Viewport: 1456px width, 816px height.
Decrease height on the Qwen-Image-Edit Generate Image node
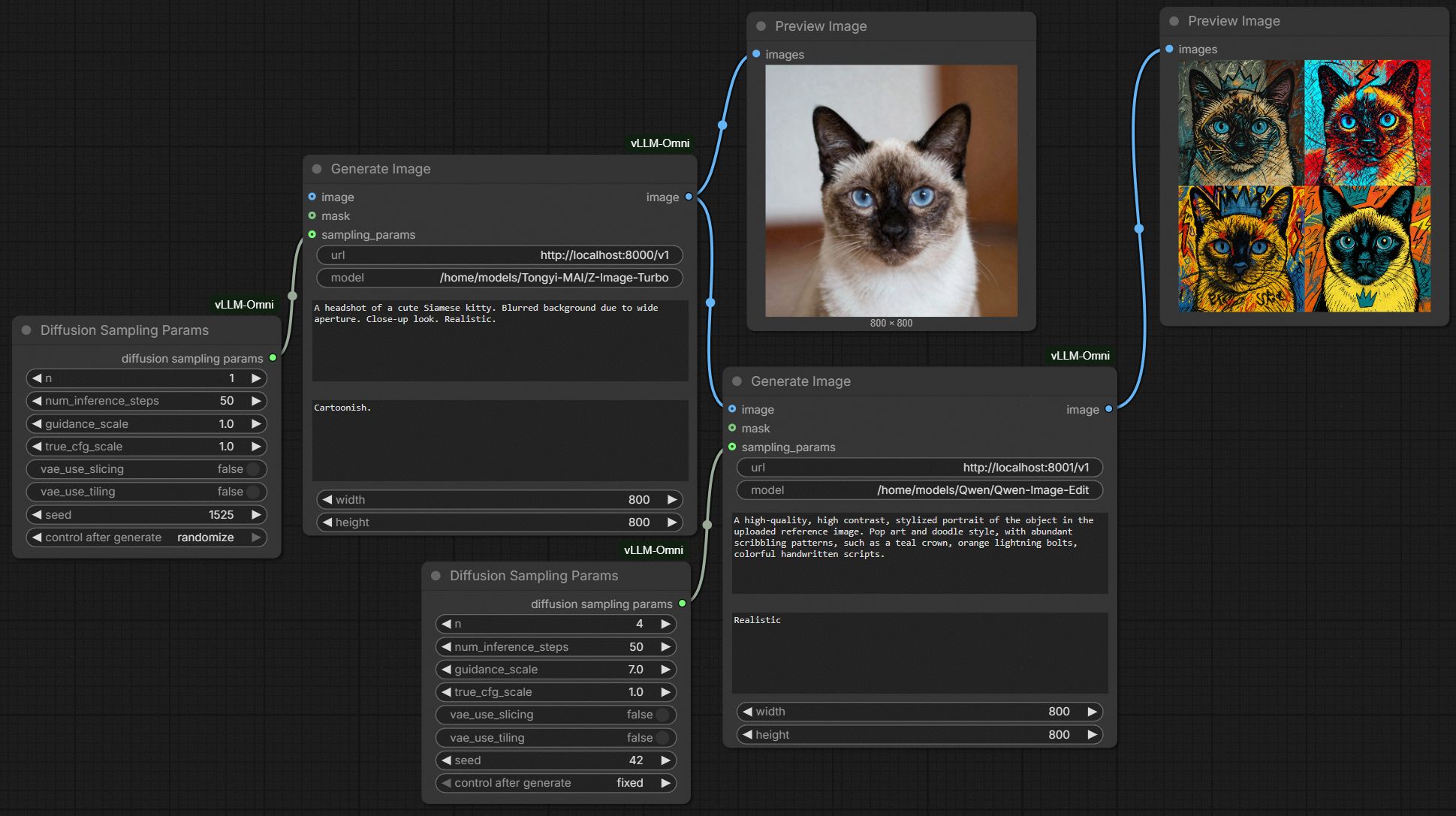click(x=747, y=735)
